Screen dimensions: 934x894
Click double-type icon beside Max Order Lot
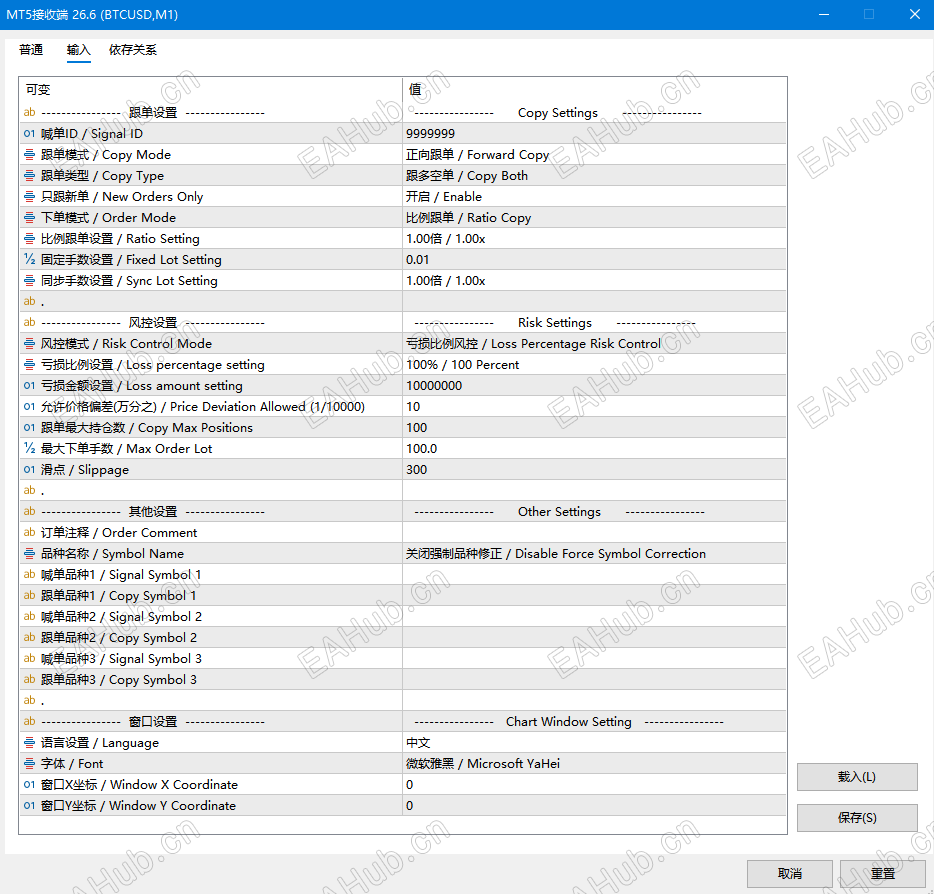[x=29, y=448]
